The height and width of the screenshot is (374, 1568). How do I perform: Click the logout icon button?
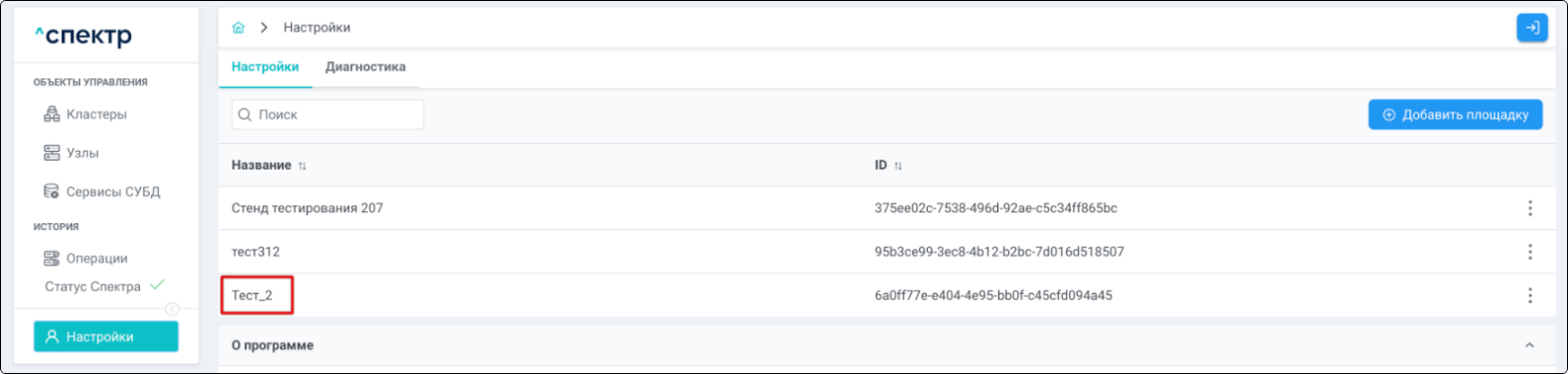(x=1531, y=28)
